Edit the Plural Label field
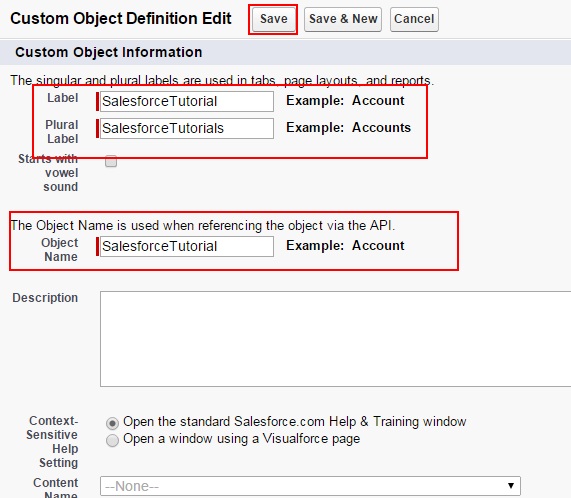Image resolution: width=571 pixels, height=498 pixels. click(x=187, y=128)
